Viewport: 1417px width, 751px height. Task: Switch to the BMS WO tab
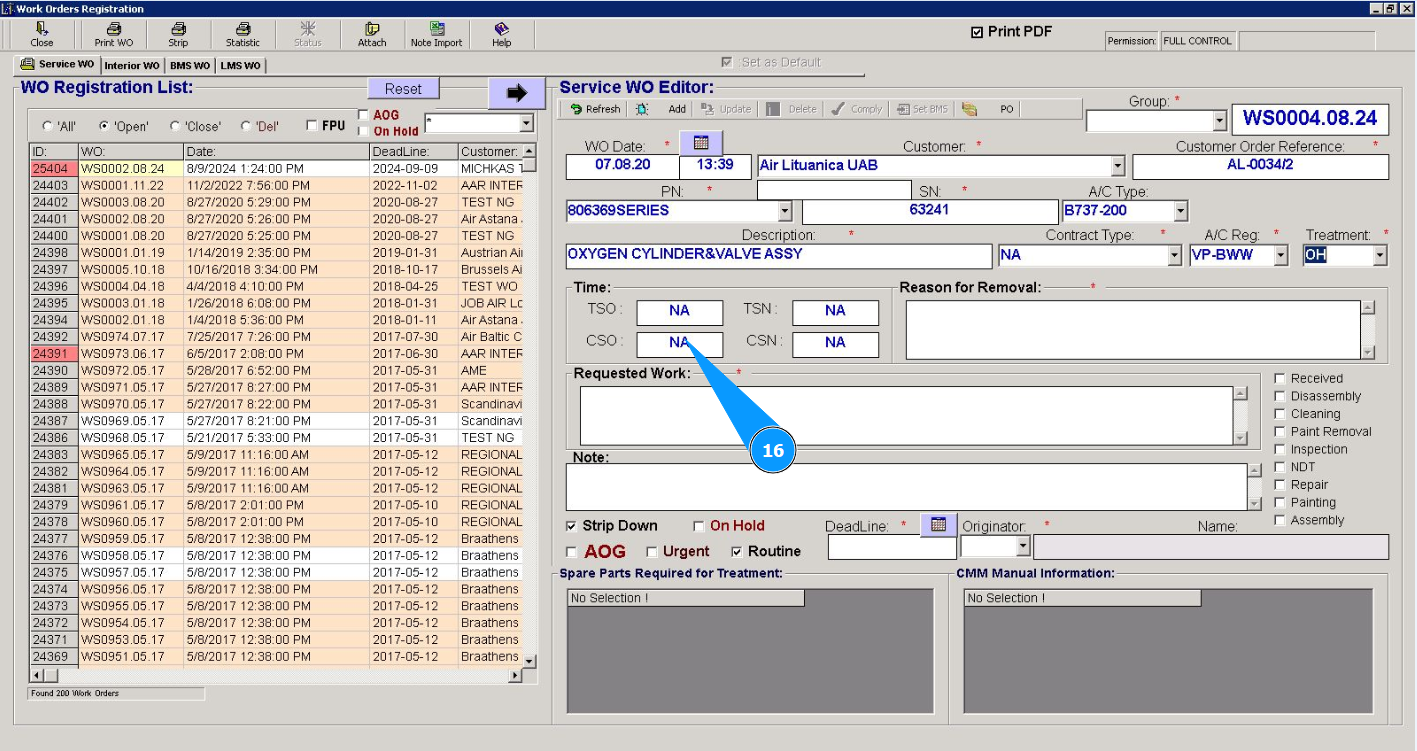(189, 66)
